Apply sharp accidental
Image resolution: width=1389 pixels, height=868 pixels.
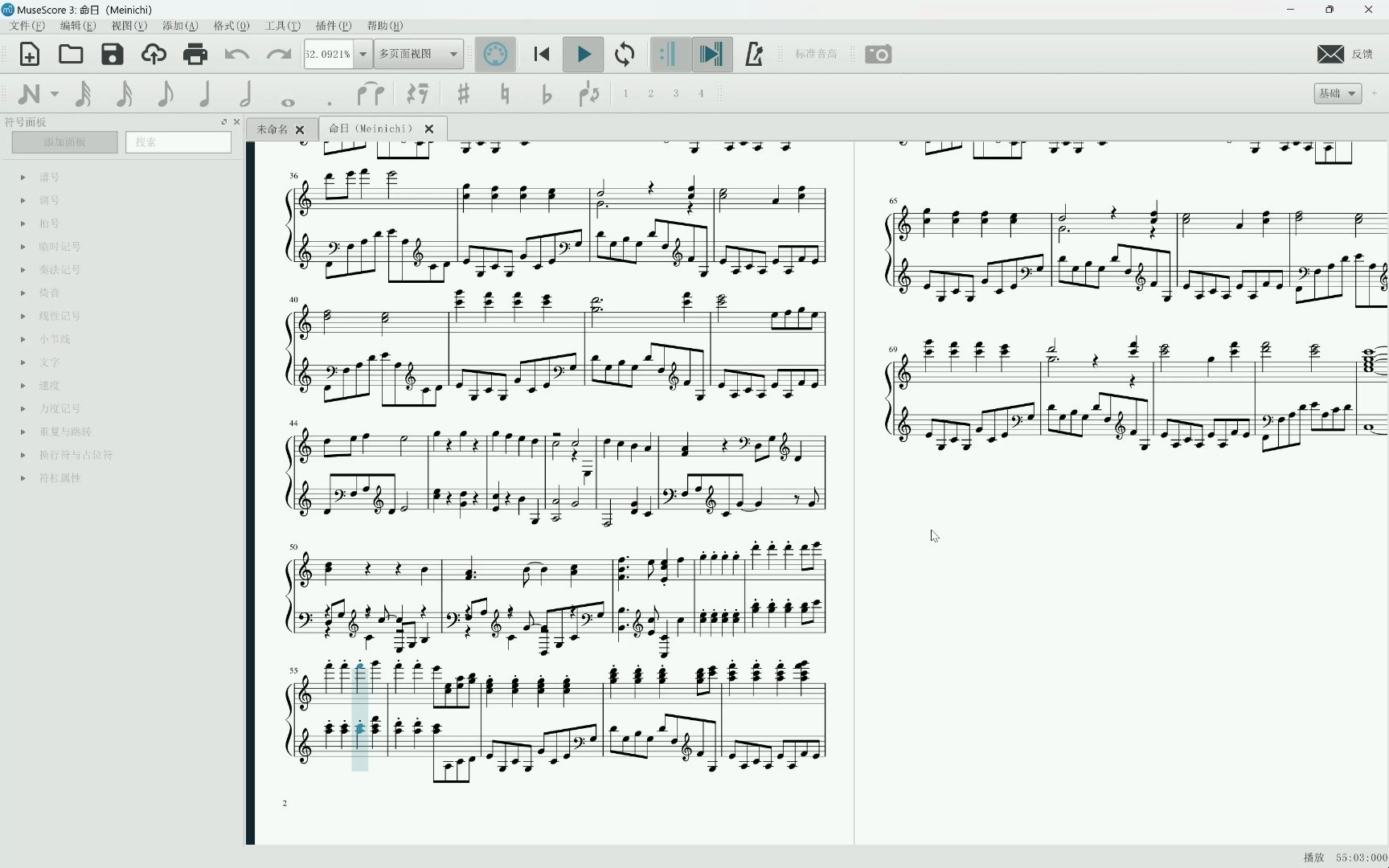tap(463, 94)
